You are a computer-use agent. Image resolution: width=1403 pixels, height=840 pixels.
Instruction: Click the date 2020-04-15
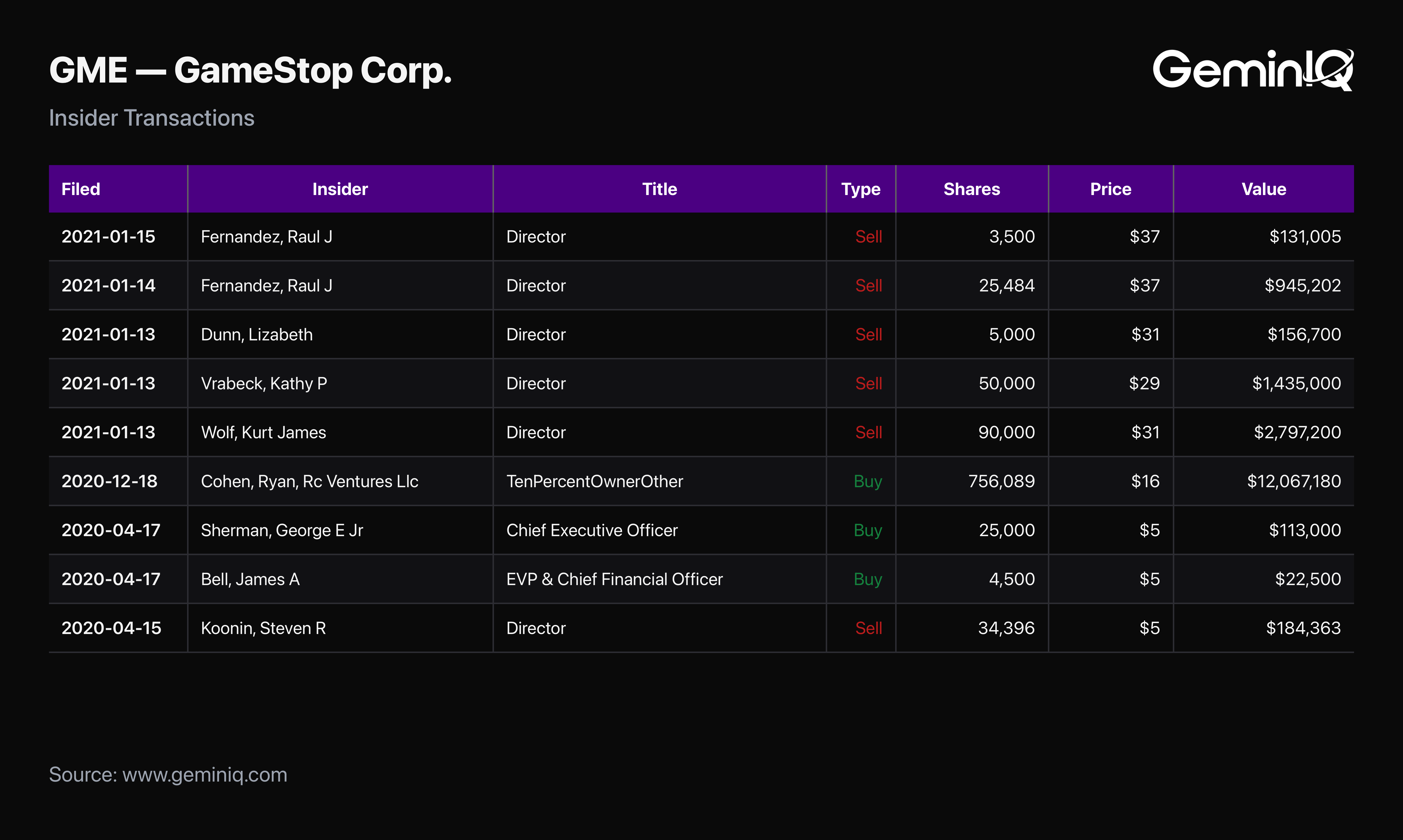coord(112,628)
